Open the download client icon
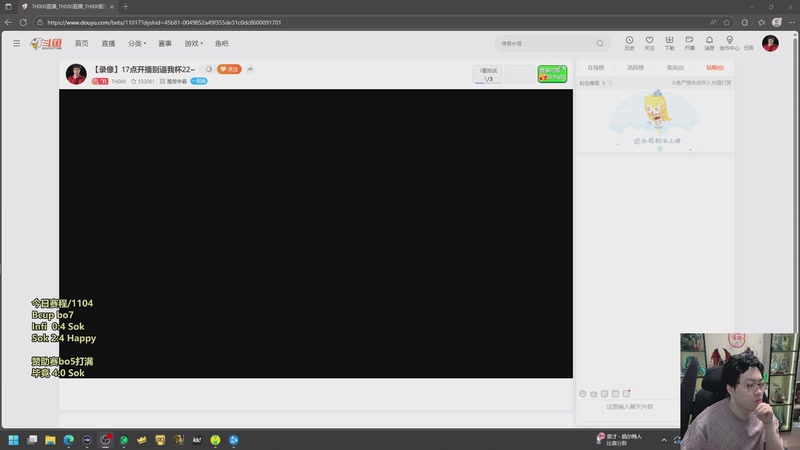800x450 pixels. 669,43
